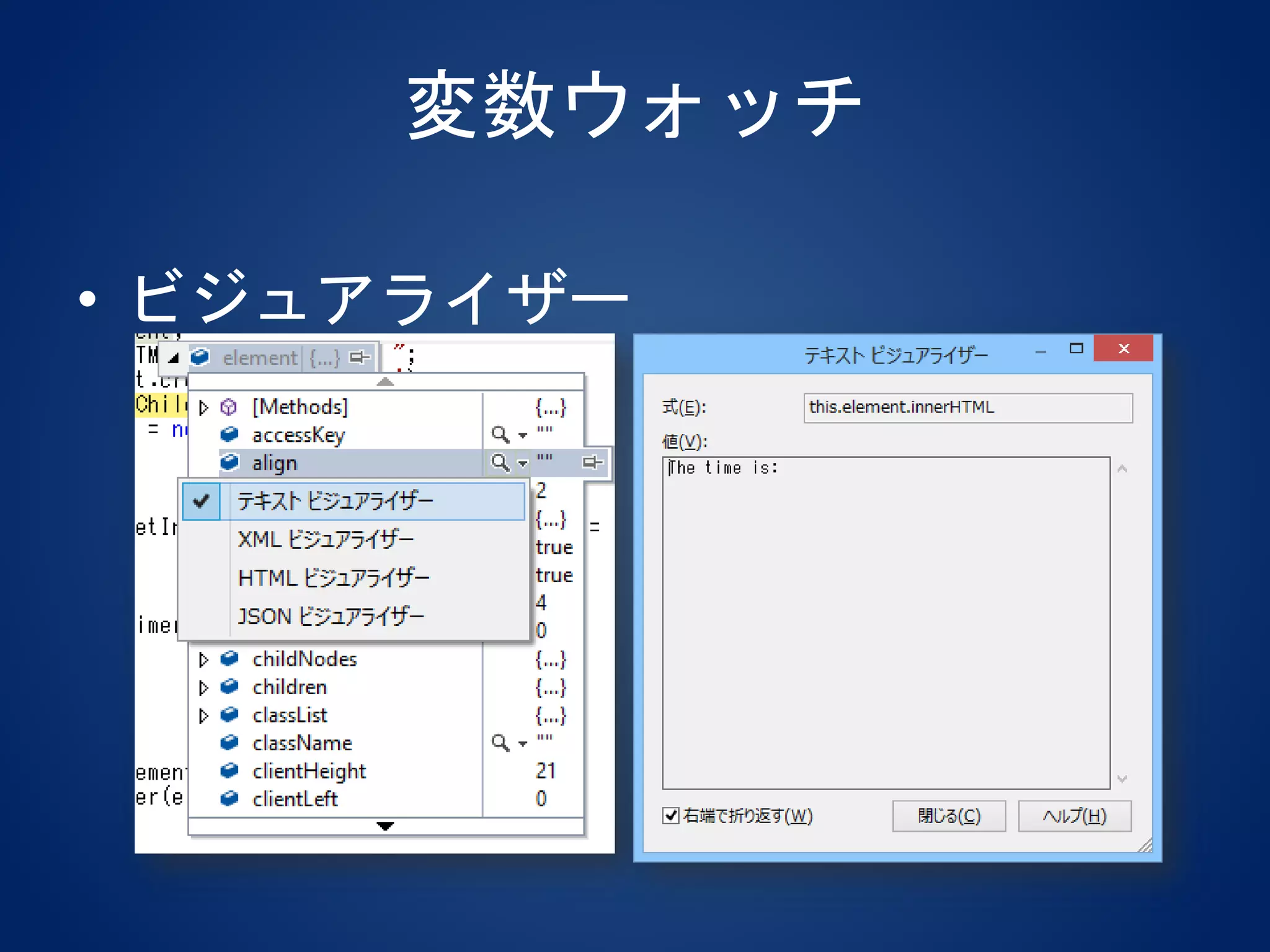The height and width of the screenshot is (952, 1270).
Task: Expand the classList node
Action: [203, 716]
